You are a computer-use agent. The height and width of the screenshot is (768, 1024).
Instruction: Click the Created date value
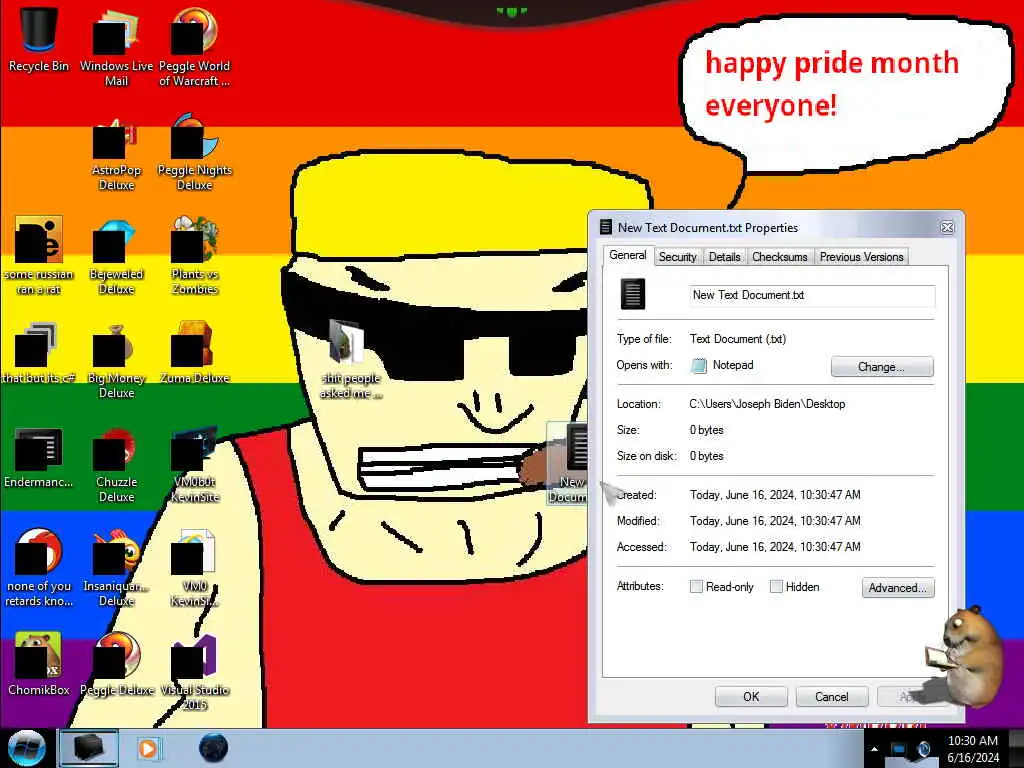775,495
